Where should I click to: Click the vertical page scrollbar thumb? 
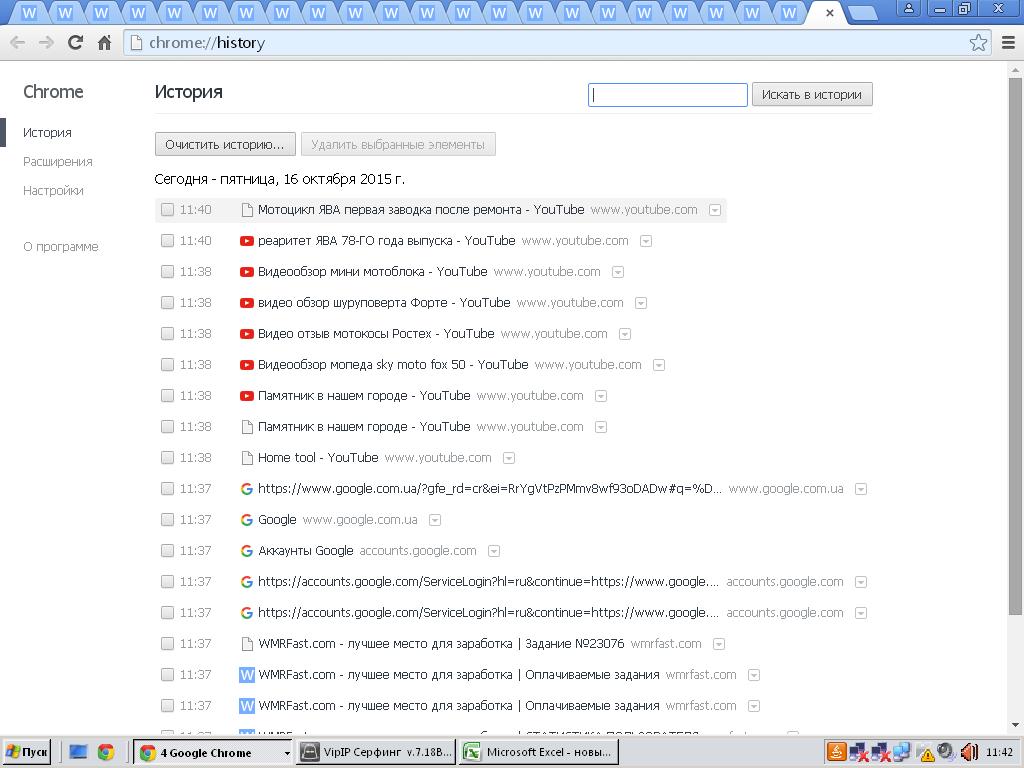point(1015,346)
